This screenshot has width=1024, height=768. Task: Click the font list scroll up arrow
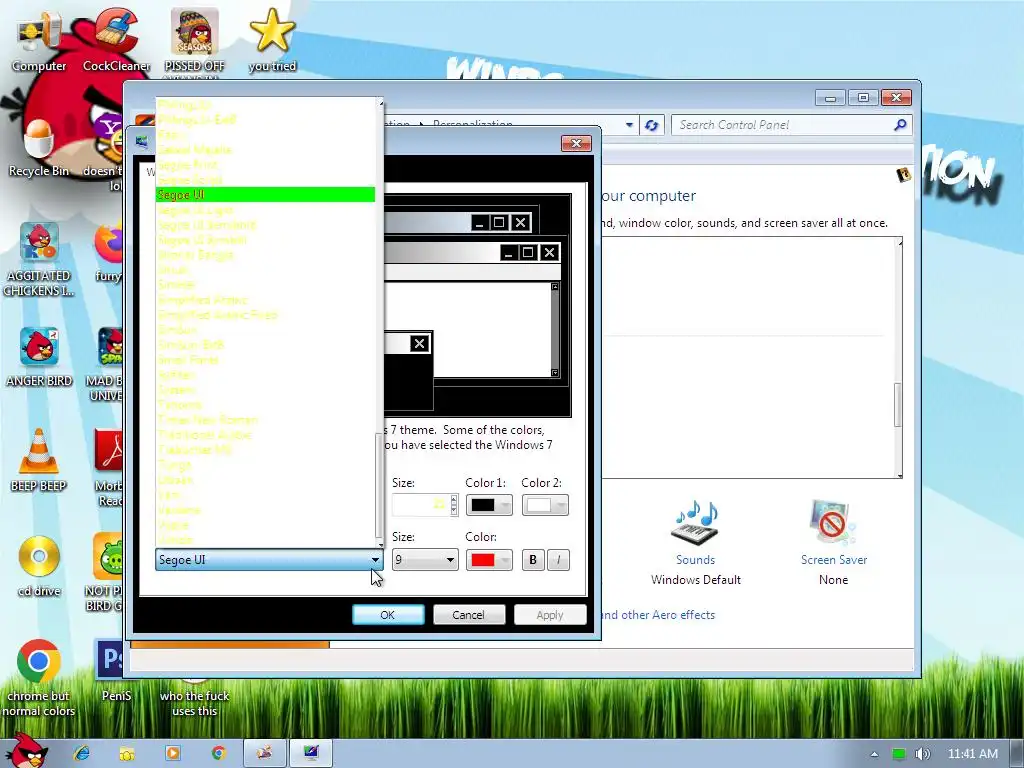[x=379, y=103]
